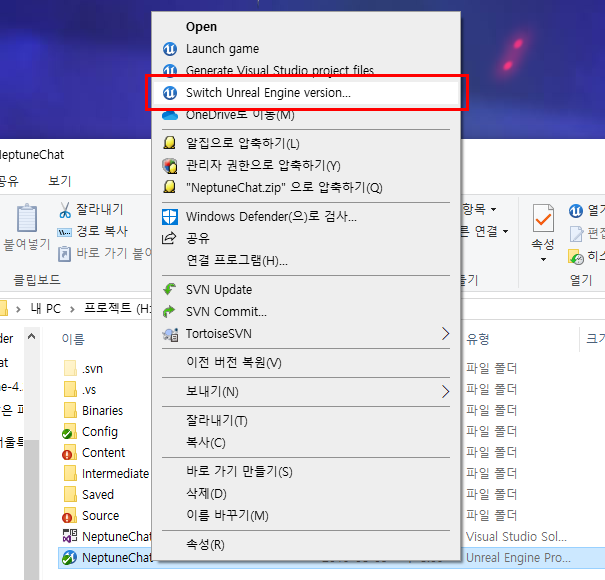Viewport: 605px width, 580px height.
Task: Click the navigation pane scroll up arrow
Action: (x=32, y=336)
